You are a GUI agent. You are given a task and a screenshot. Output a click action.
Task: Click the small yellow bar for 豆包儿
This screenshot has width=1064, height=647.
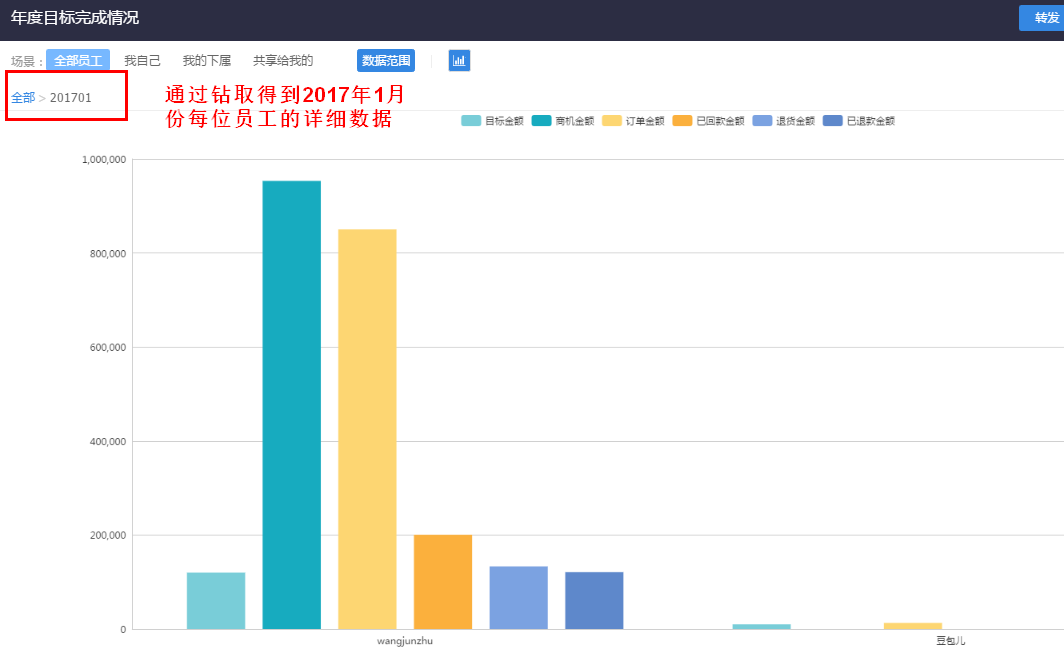(912, 626)
